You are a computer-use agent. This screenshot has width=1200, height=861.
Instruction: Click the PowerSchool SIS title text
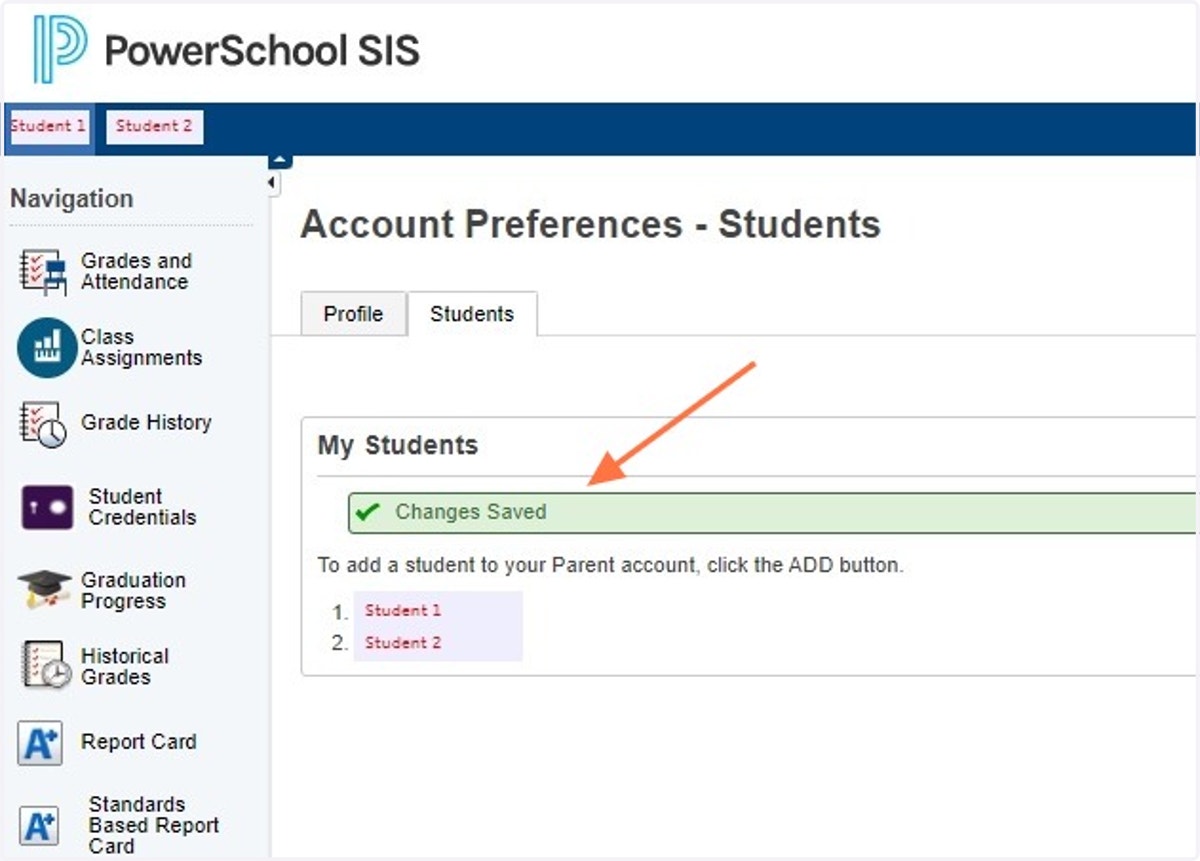pyautogui.click(x=262, y=50)
